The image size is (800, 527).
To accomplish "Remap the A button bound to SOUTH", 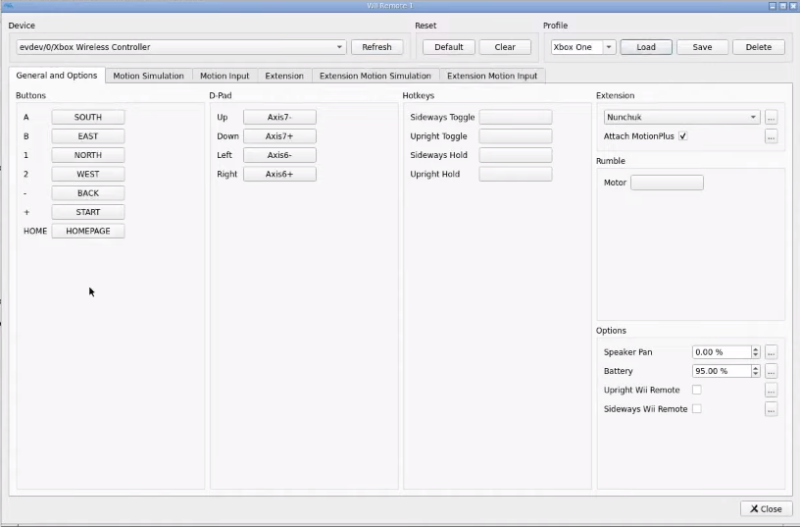I will [88, 117].
